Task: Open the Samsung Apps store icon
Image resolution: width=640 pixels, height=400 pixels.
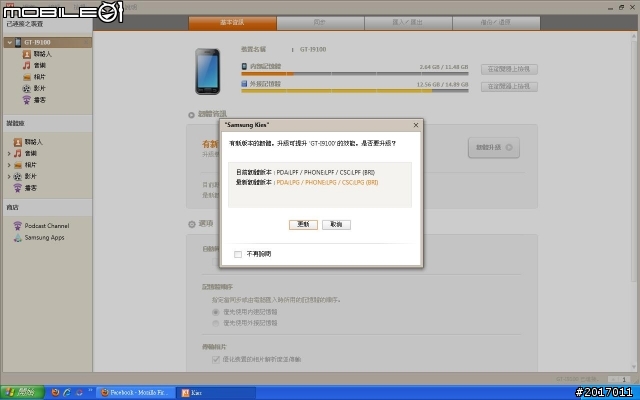Action: (x=18, y=238)
